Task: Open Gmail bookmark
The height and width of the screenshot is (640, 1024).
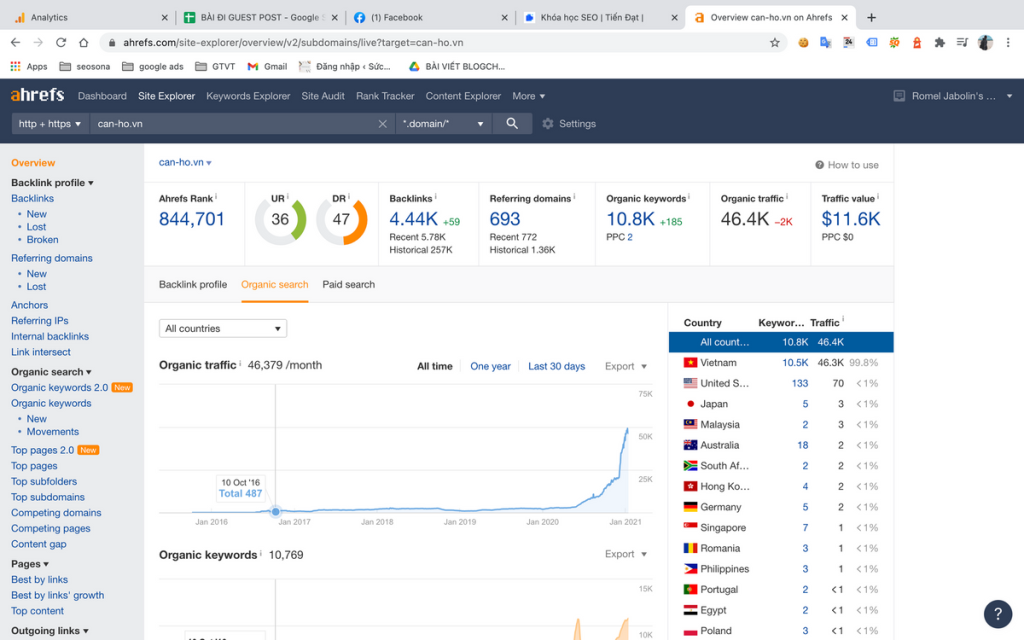Action: point(267,67)
